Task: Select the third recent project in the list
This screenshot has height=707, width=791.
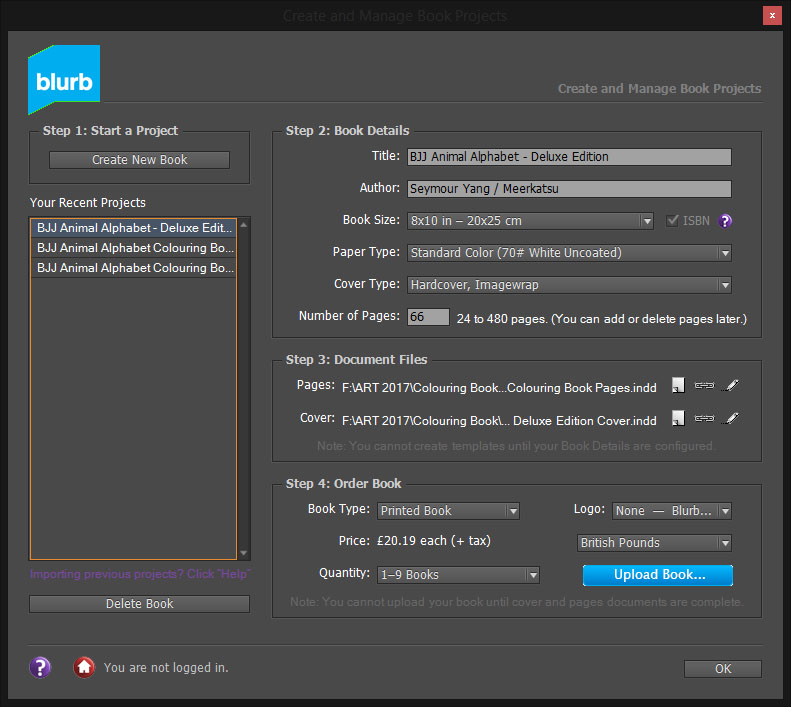Action: [134, 268]
